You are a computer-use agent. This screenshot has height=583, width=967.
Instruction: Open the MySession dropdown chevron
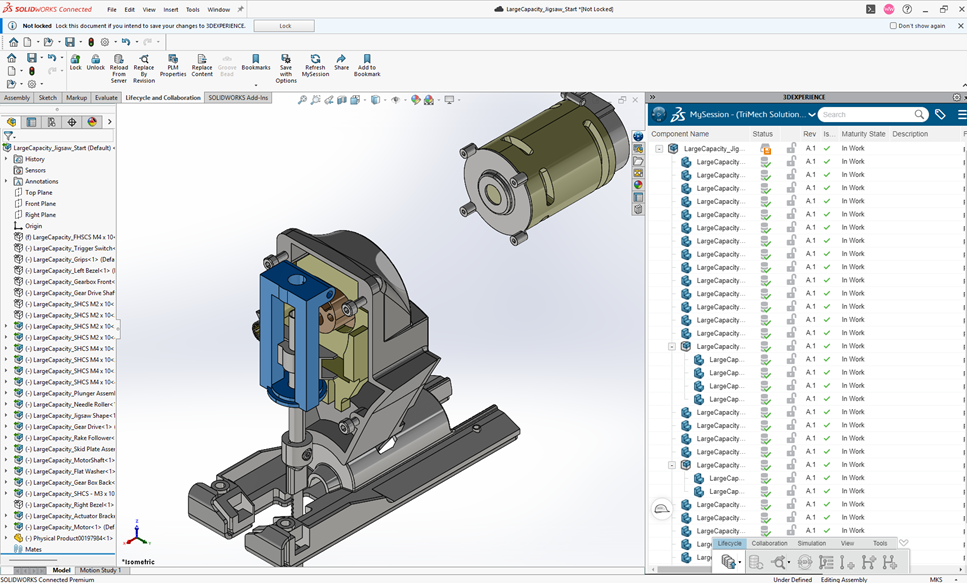(x=810, y=114)
